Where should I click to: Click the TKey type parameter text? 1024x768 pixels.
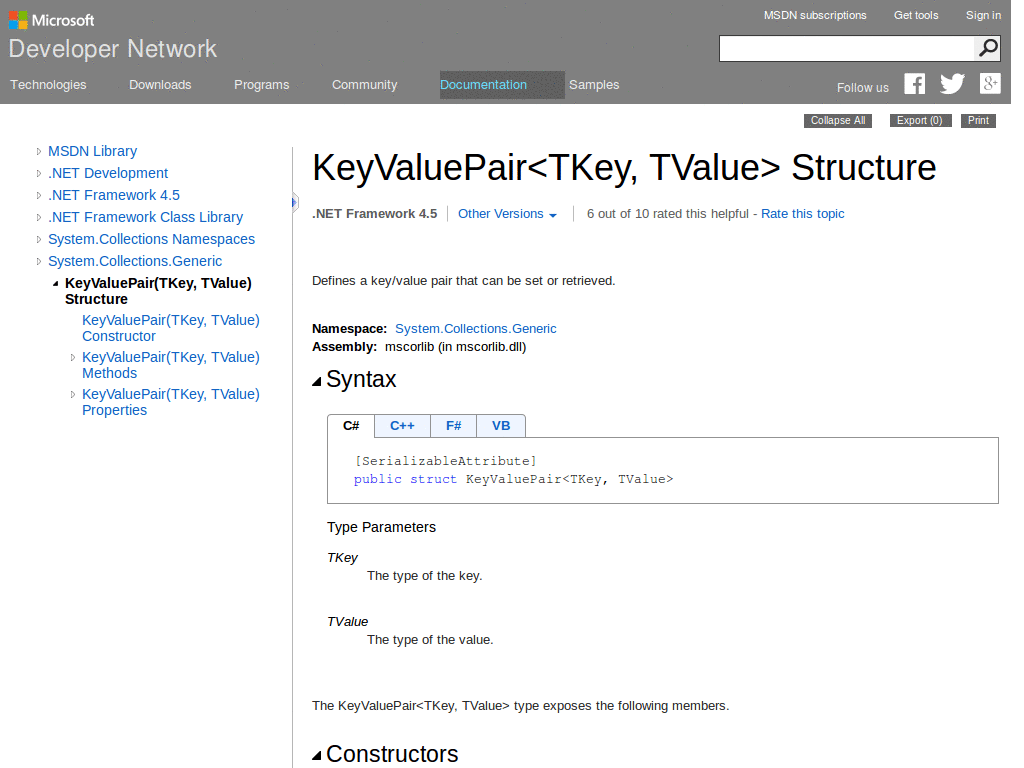[342, 558]
